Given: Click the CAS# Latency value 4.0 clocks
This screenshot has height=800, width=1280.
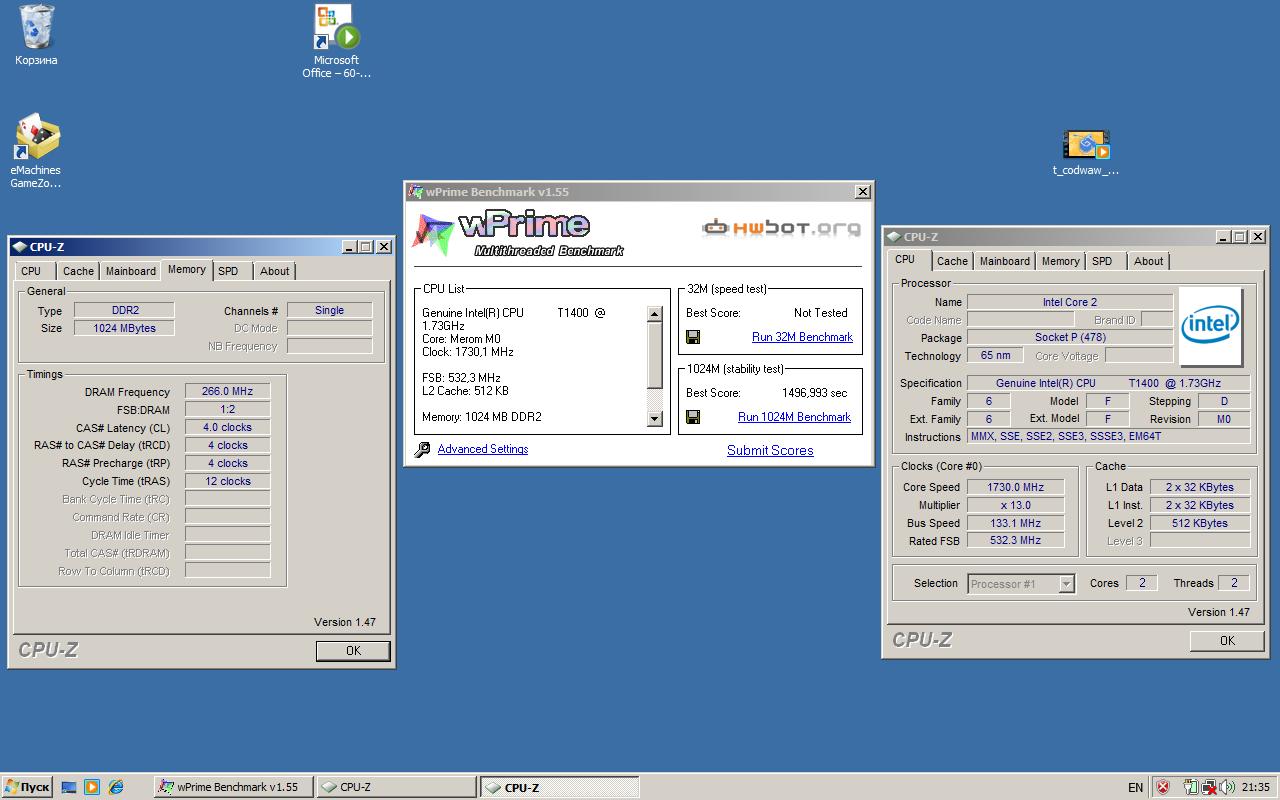Looking at the screenshot, I should pyautogui.click(x=227, y=428).
